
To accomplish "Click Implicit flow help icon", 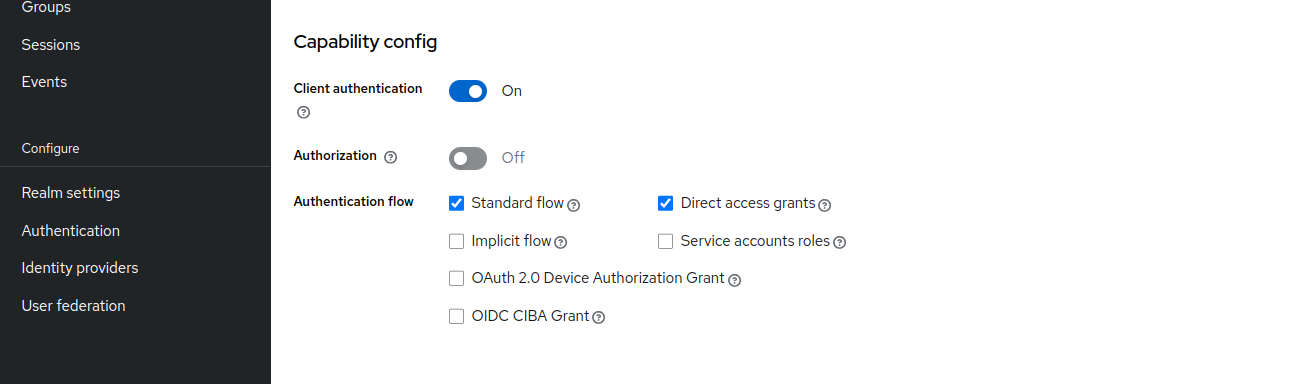I will coord(561,242).
